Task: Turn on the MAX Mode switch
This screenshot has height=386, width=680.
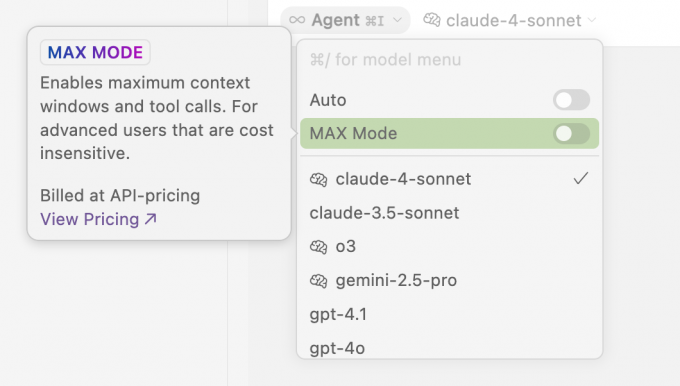Action: [571, 134]
